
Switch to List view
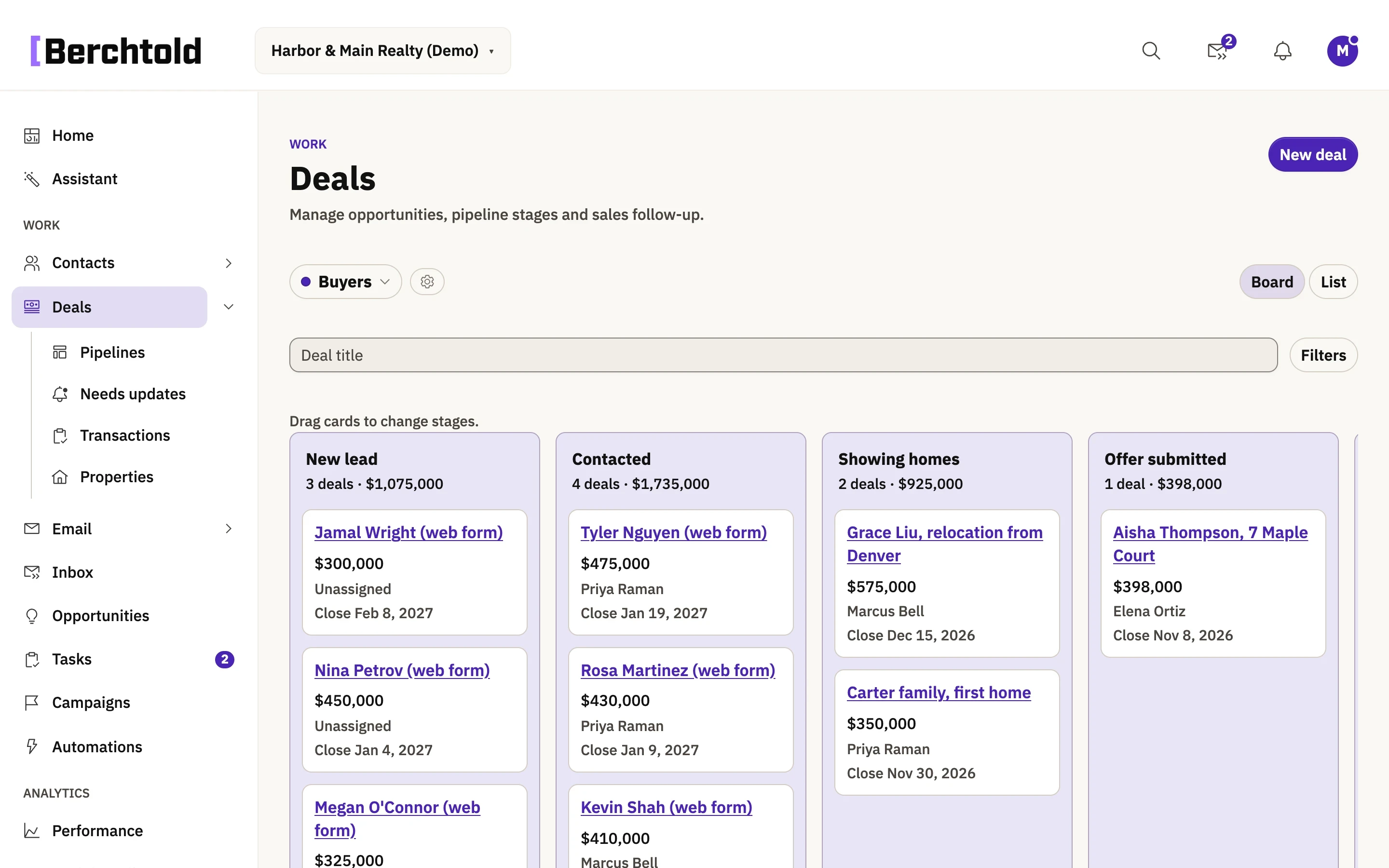tap(1333, 282)
